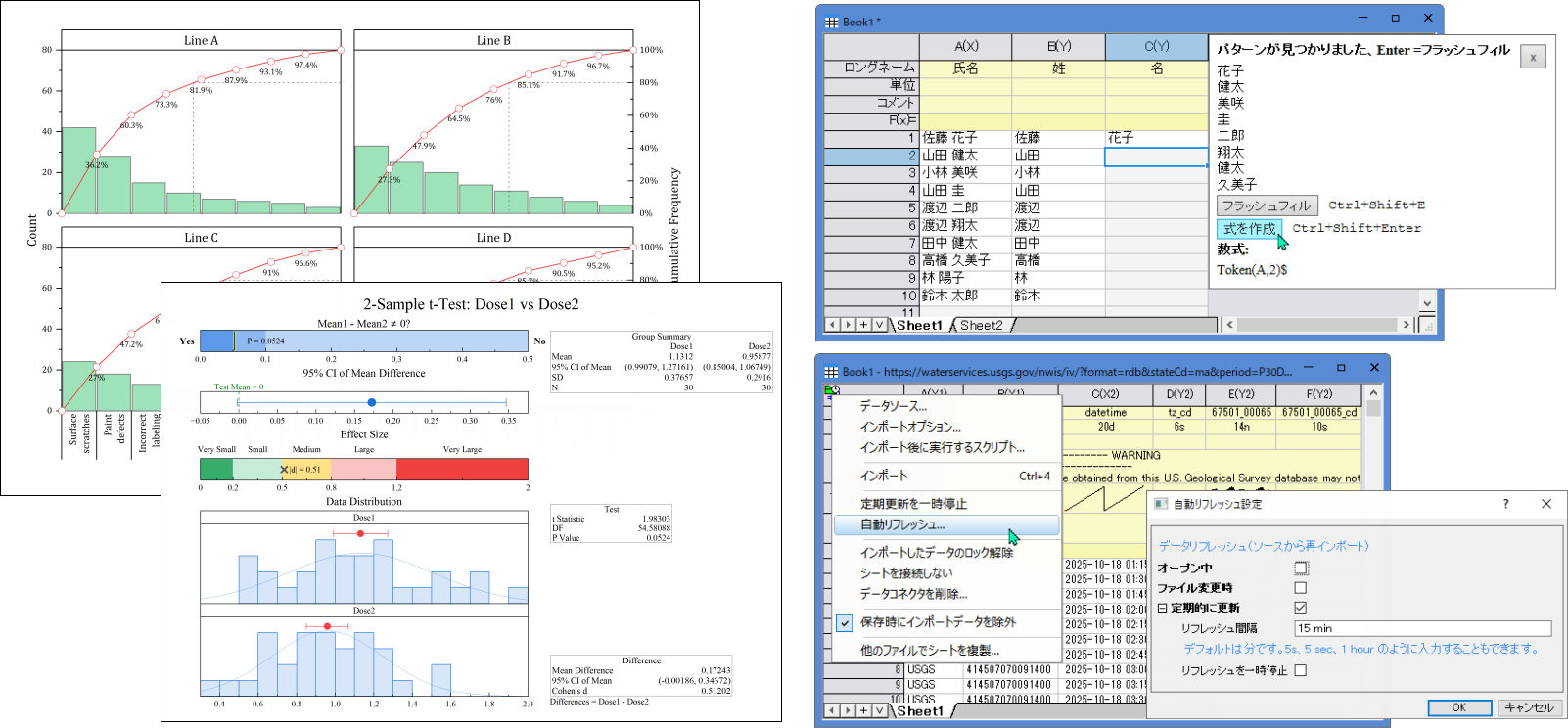The height and width of the screenshot is (728, 1568).
Task: Close the flash fill pattern popup with x
Action: 1533,58
